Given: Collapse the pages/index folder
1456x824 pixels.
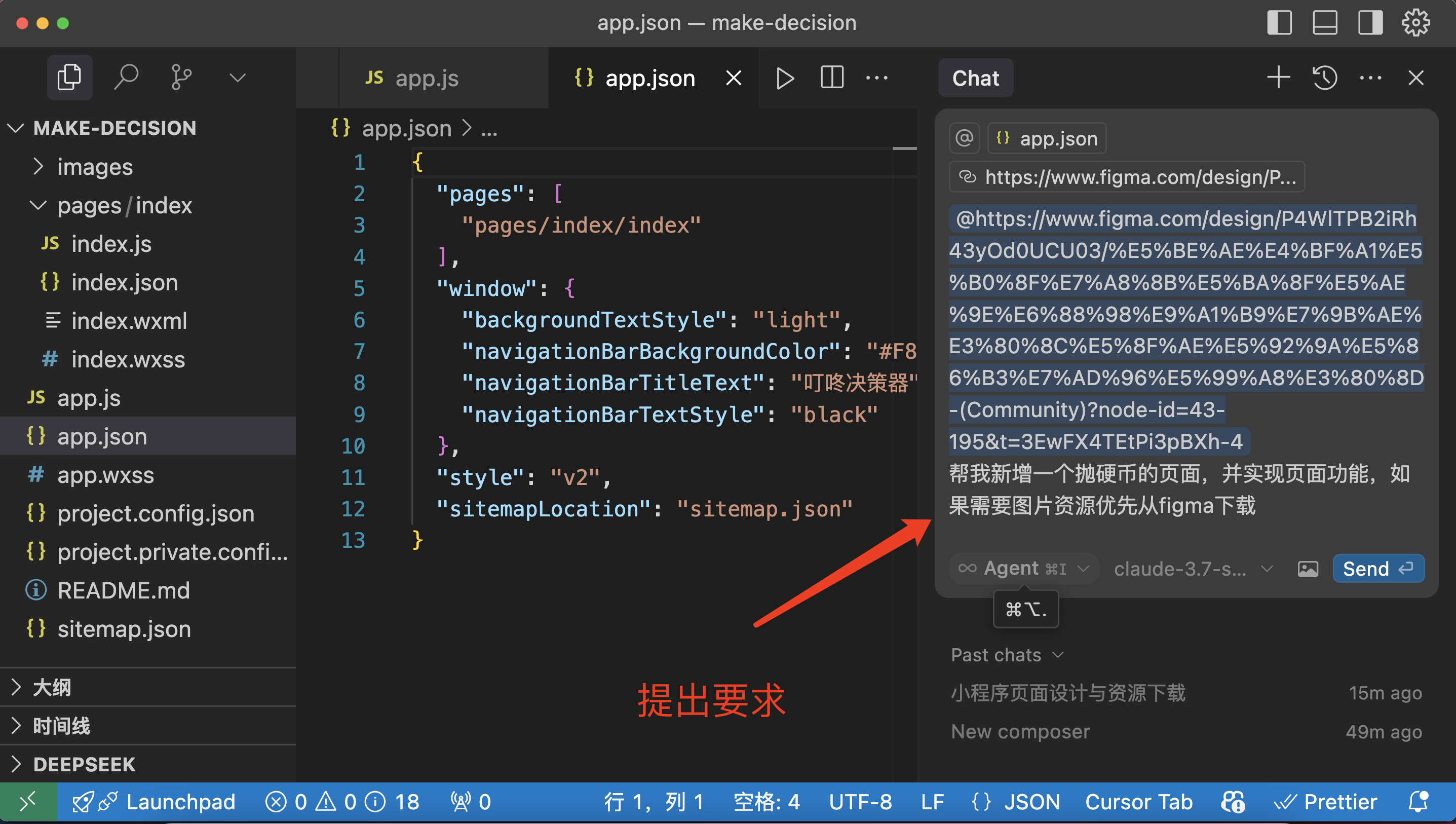Looking at the screenshot, I should coord(148,205).
